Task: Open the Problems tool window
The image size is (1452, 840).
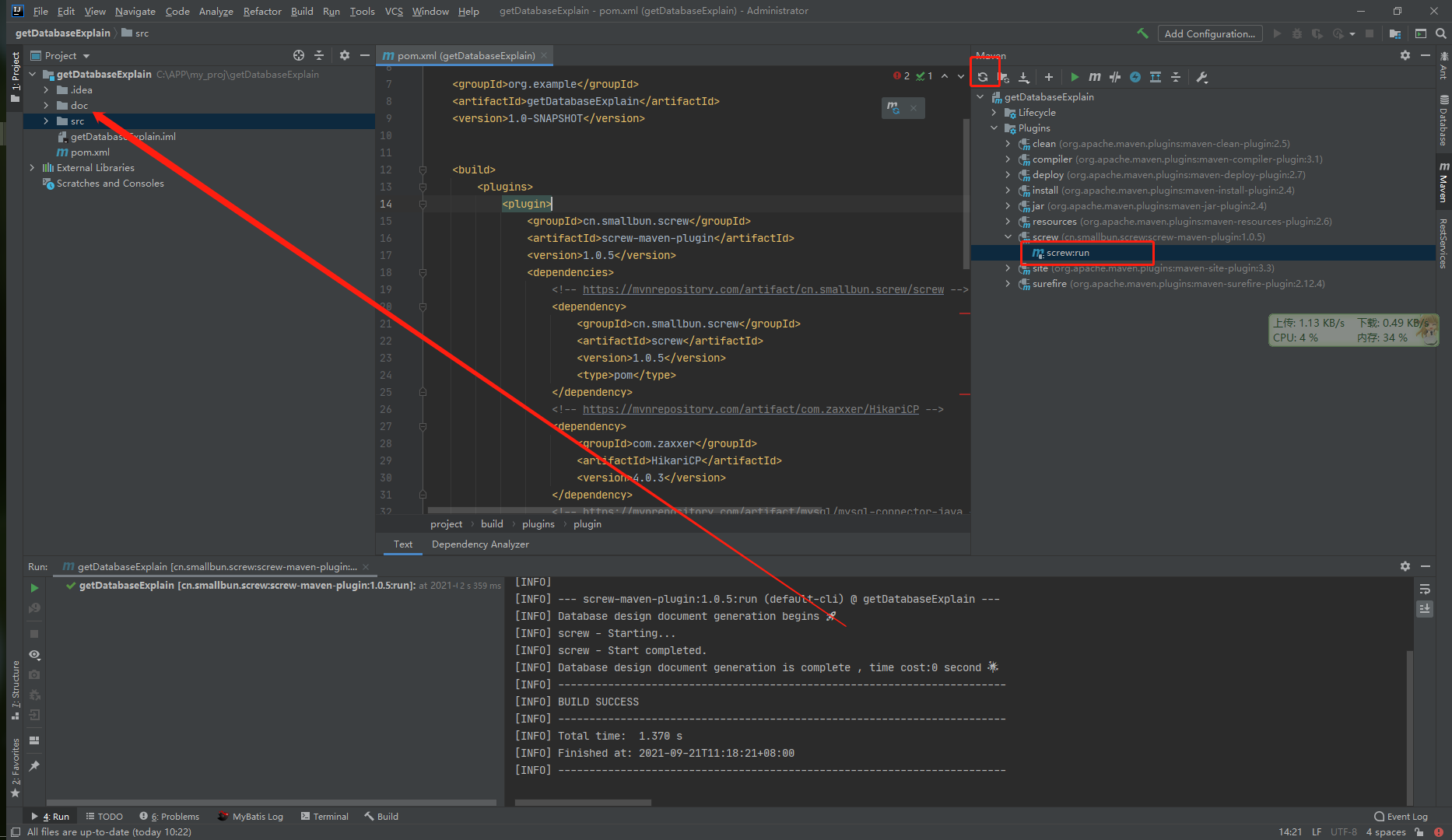Action: tap(170, 817)
